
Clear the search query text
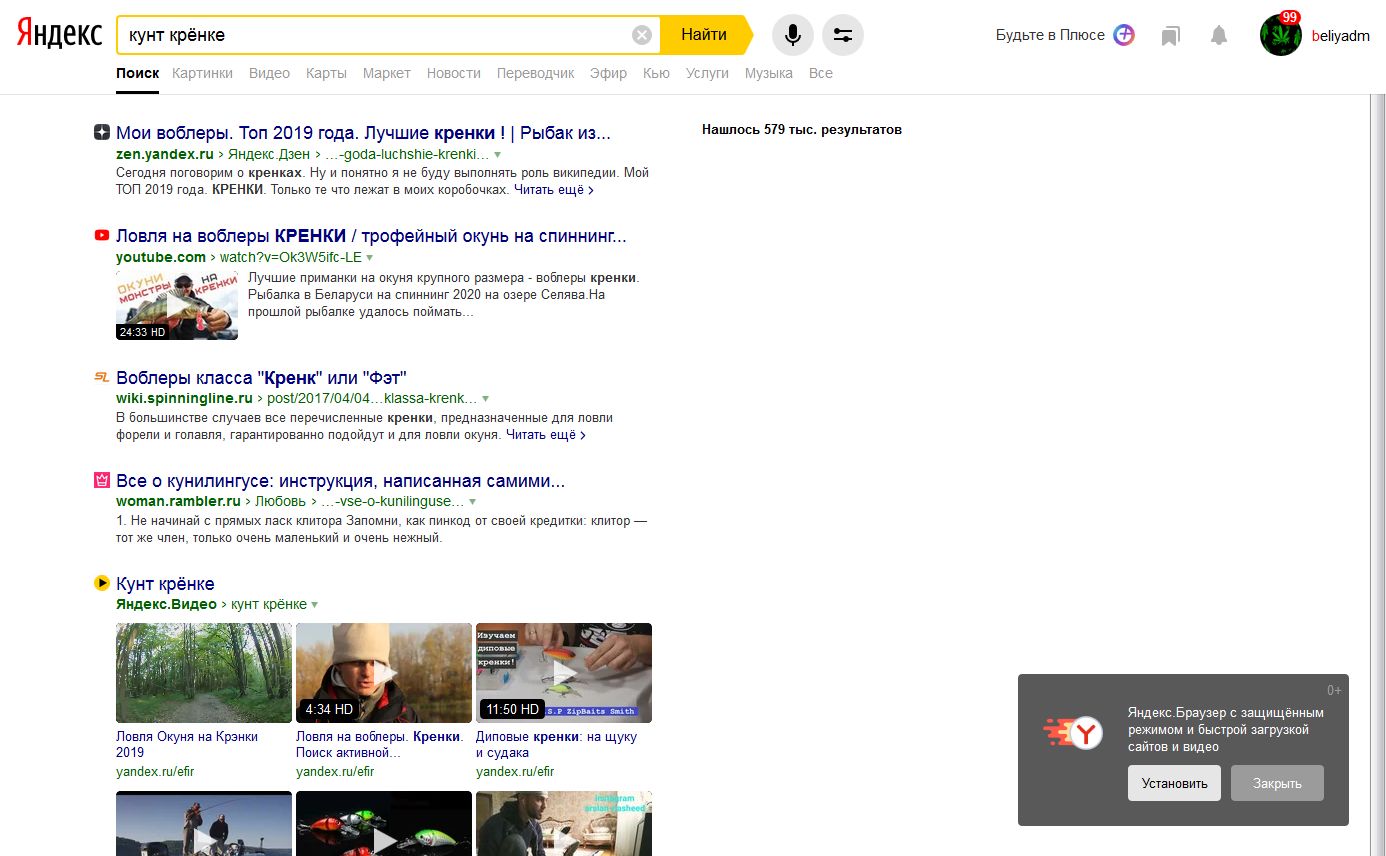pyautogui.click(x=642, y=35)
